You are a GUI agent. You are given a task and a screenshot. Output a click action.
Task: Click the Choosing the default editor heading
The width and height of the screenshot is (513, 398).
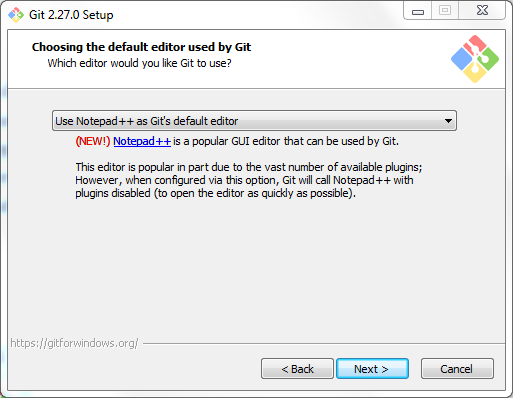click(141, 47)
